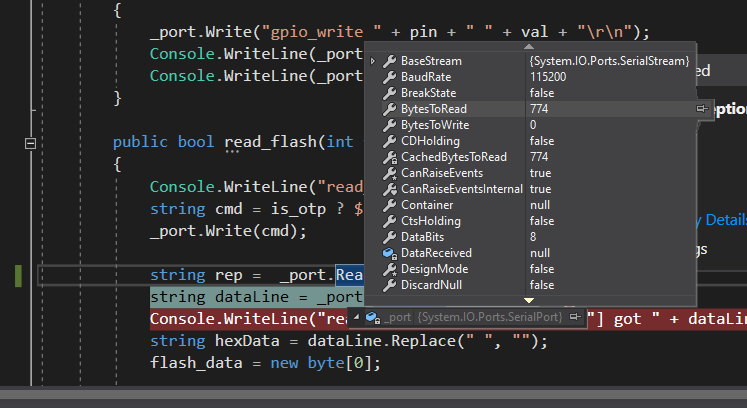Click the Container value null
747x408 pixels.
click(x=540, y=205)
